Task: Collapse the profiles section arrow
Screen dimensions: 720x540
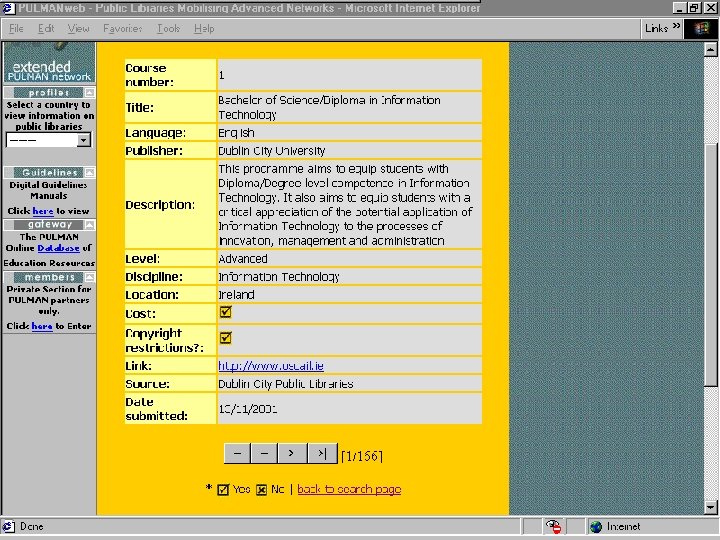Action: pyautogui.click(x=90, y=93)
